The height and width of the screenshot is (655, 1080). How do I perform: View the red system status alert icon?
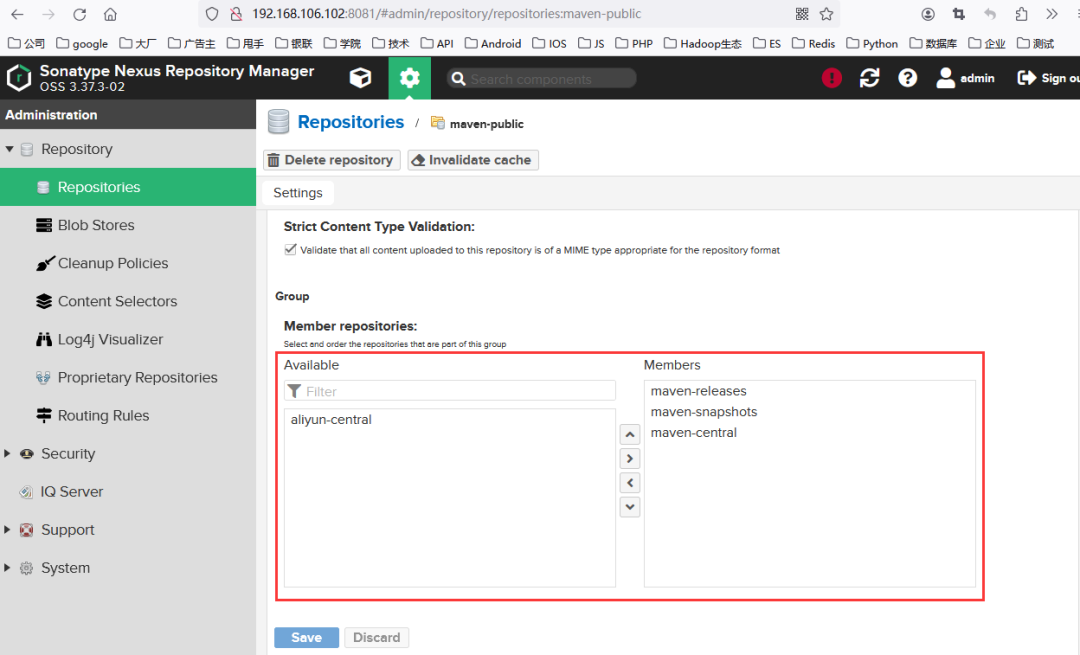point(831,78)
